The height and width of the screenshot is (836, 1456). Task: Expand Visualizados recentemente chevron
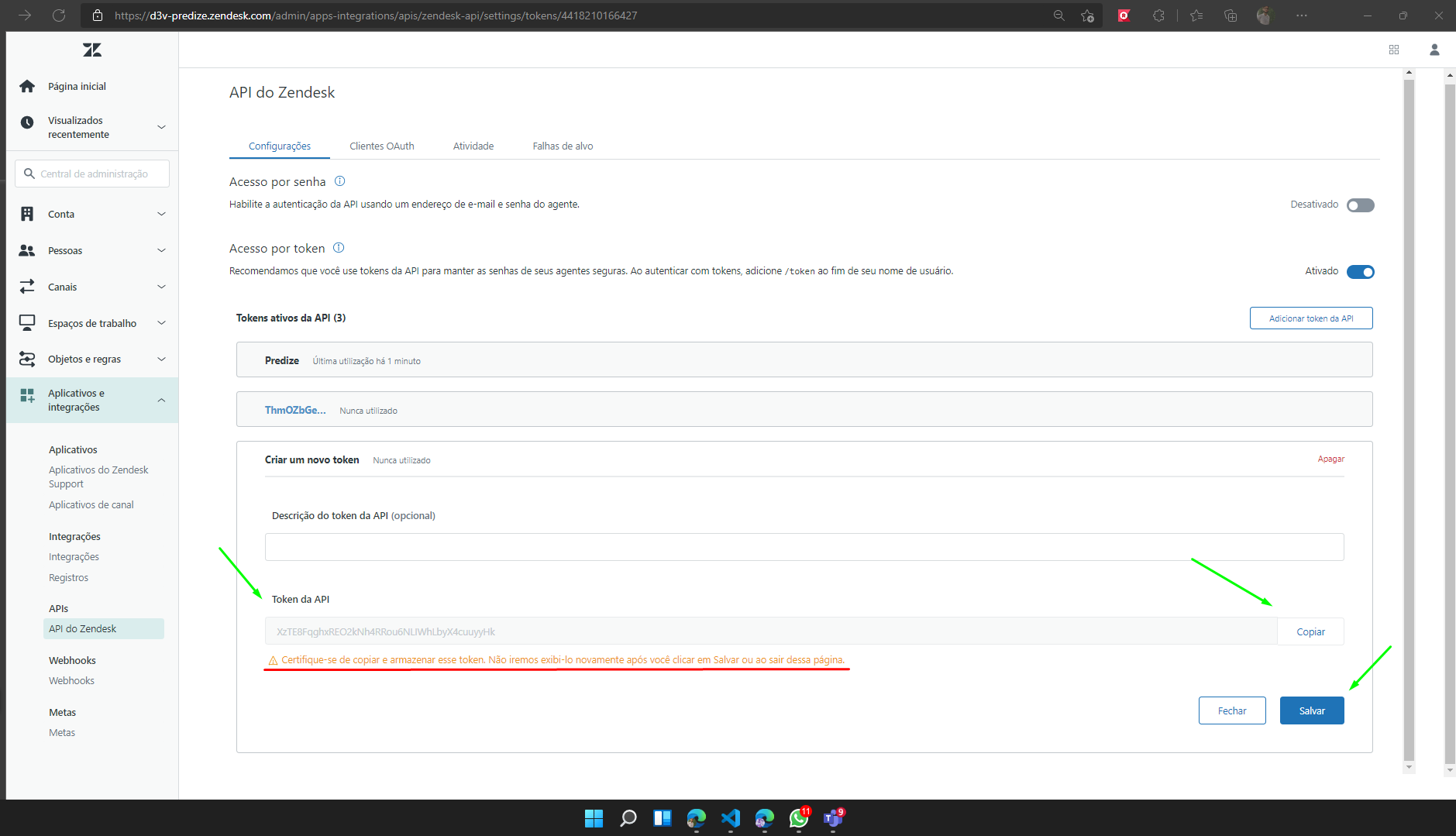161,127
